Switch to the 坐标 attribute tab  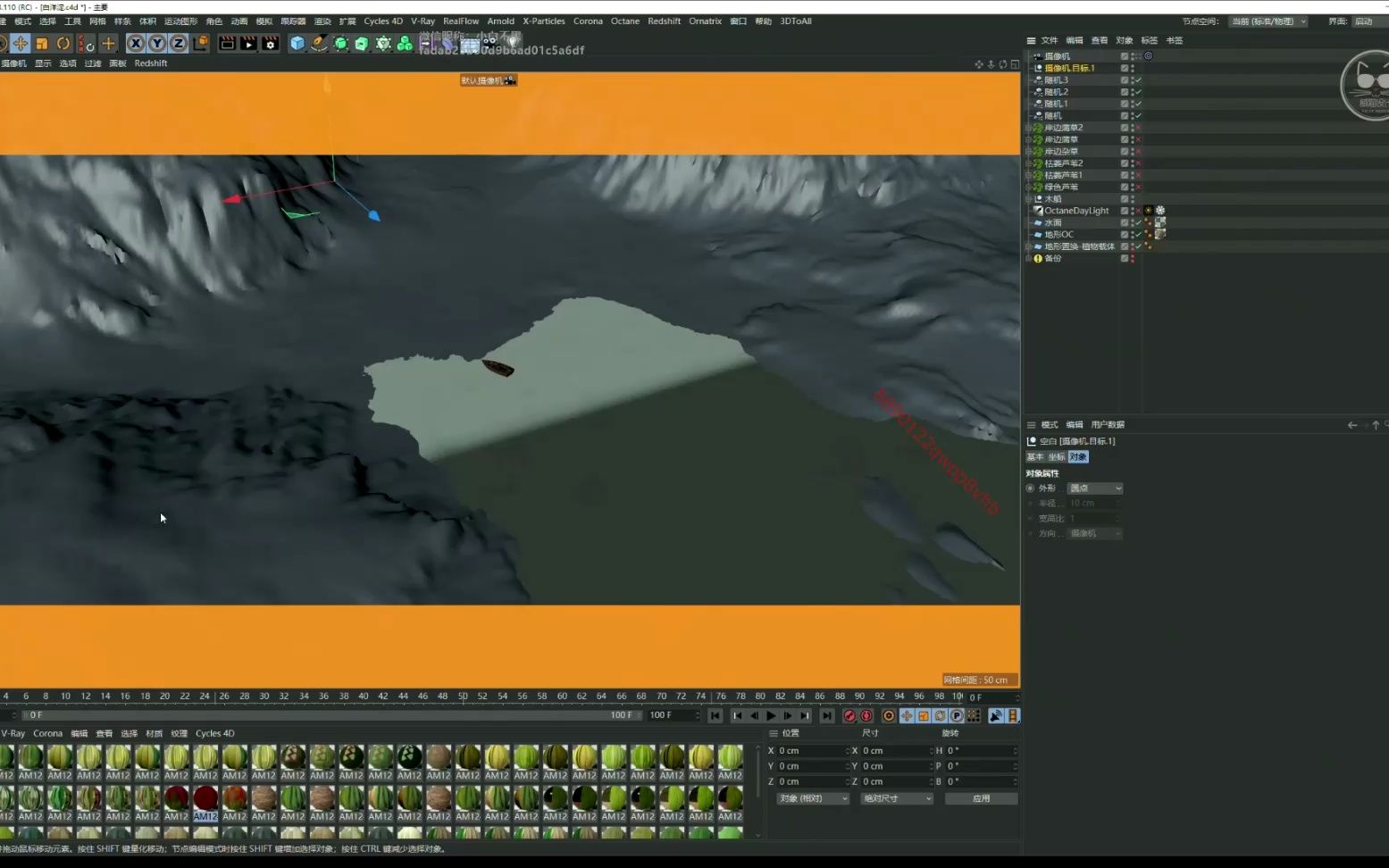(1057, 457)
